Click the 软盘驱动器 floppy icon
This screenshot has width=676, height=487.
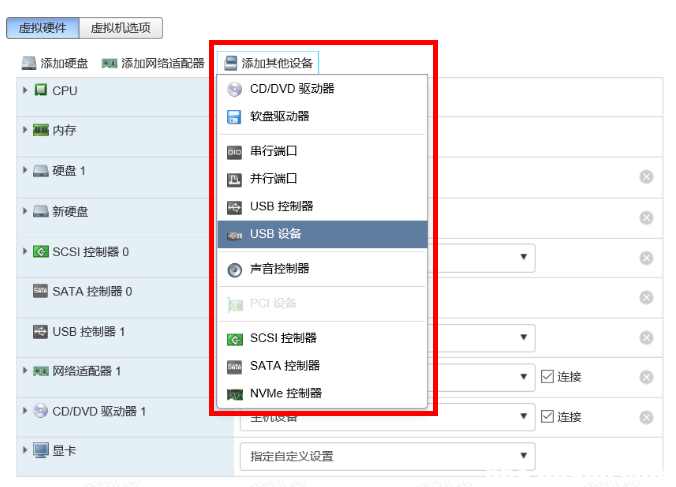[x=235, y=117]
